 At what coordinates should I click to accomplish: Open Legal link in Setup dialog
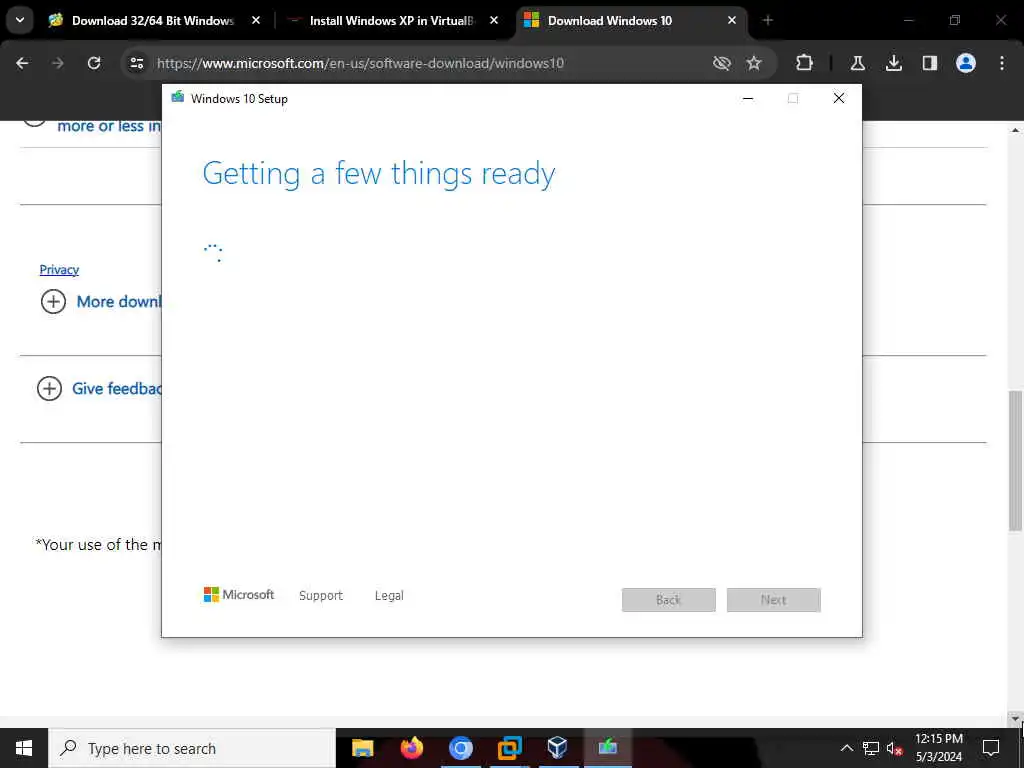tap(389, 596)
